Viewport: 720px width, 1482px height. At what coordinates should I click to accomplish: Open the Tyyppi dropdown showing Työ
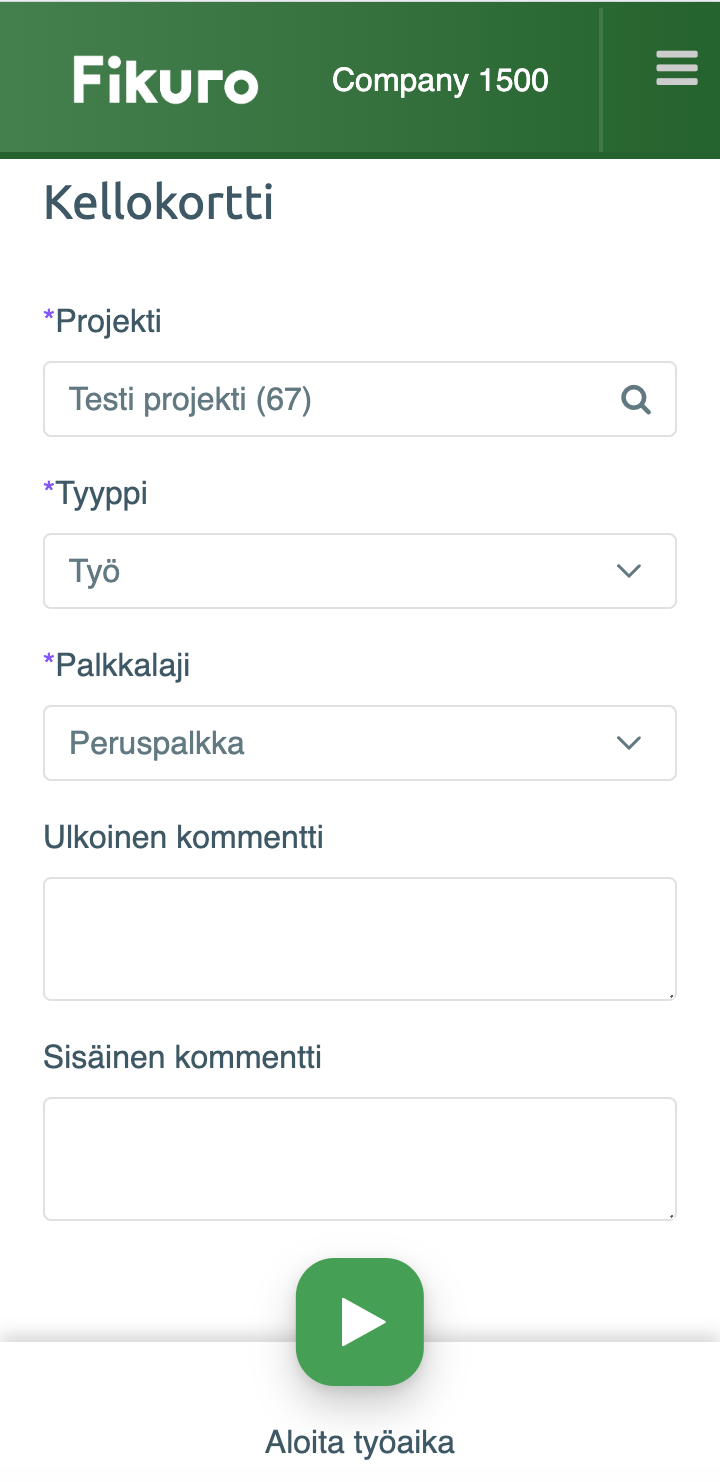click(x=340, y=571)
